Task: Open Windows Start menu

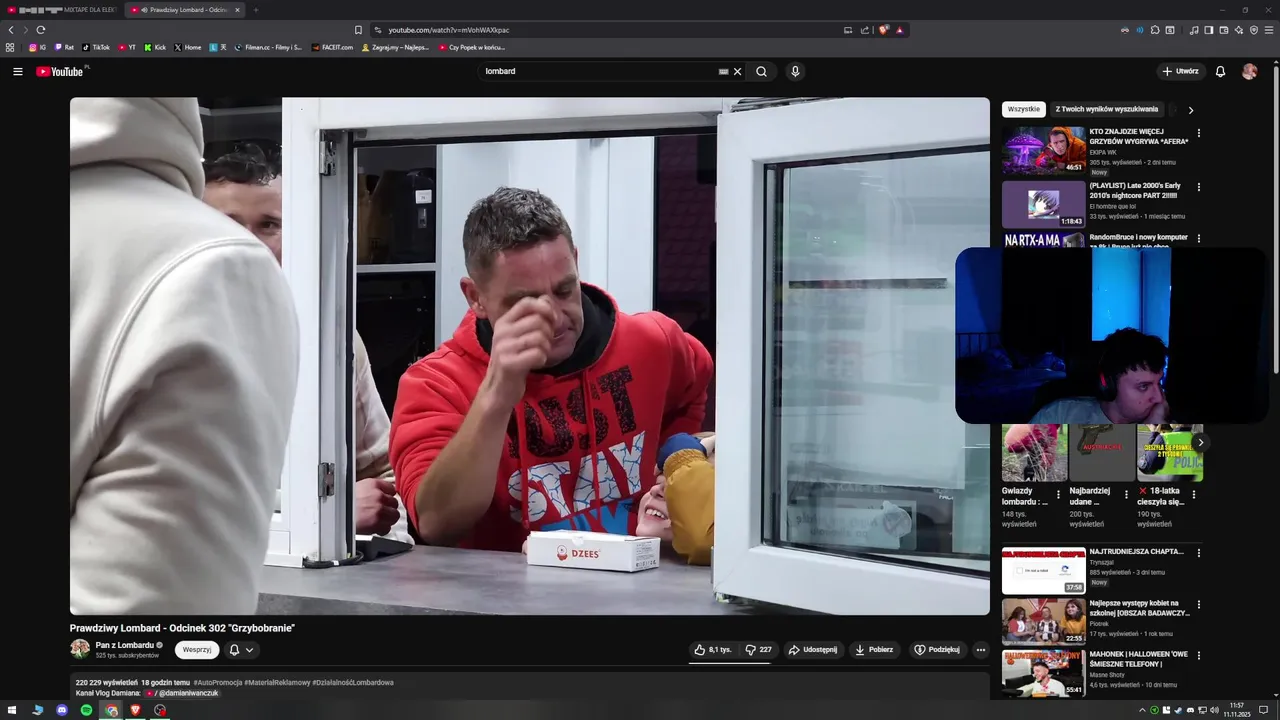Action: (x=12, y=710)
